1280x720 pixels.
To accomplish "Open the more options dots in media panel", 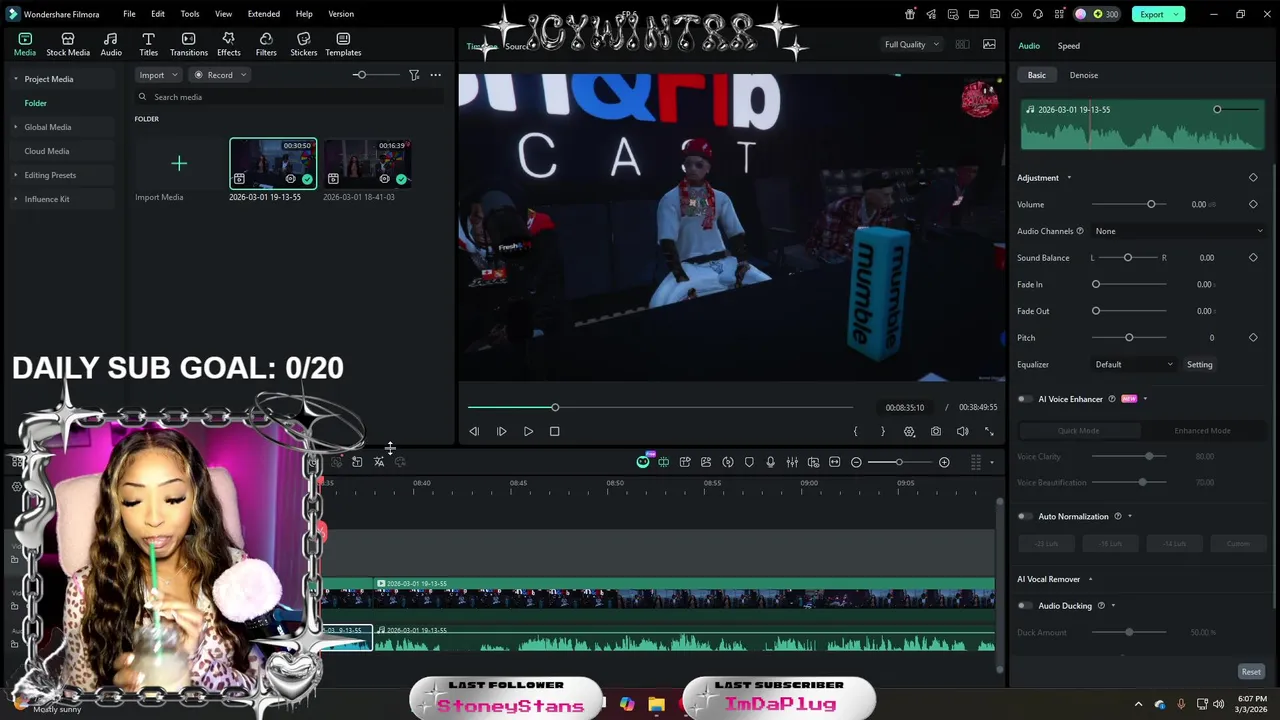I will (435, 75).
